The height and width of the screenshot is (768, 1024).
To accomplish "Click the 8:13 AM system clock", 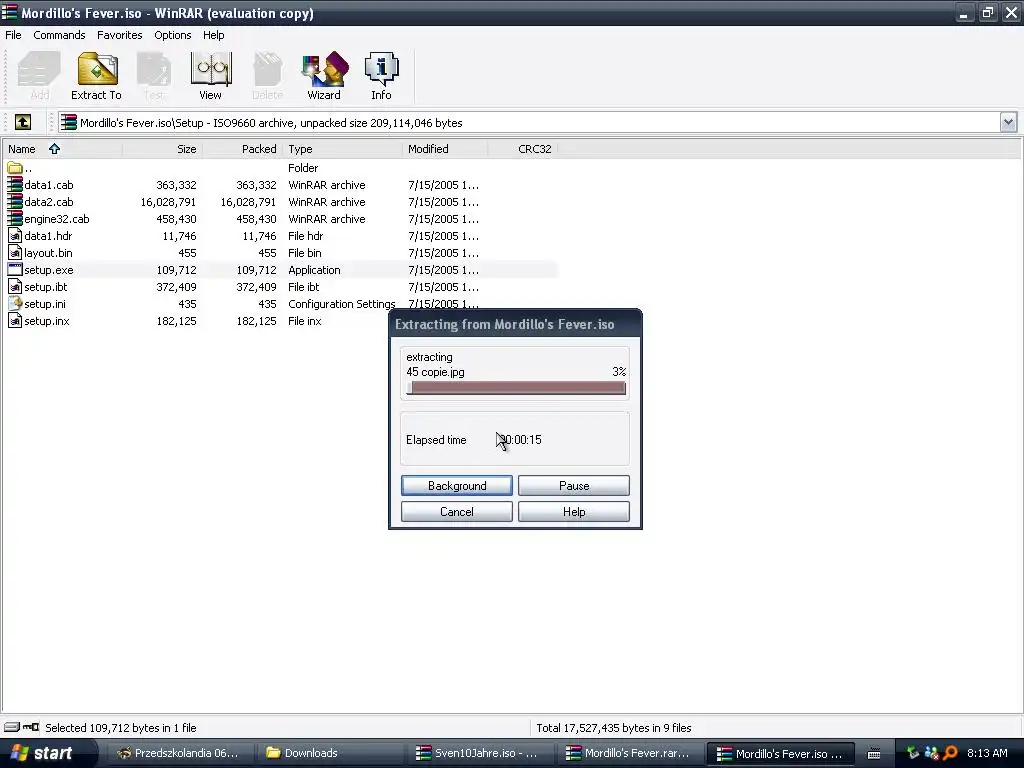I will click(x=987, y=753).
